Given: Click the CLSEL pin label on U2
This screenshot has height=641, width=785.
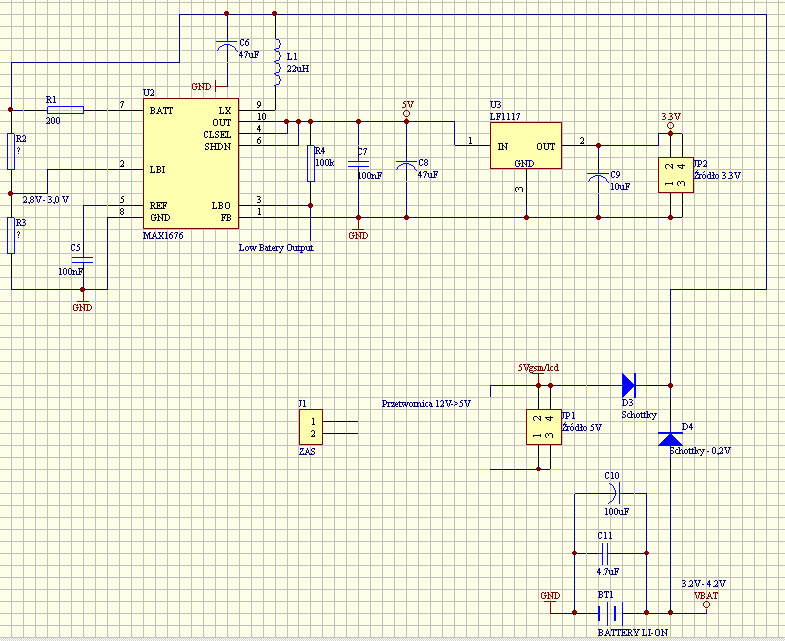Looking at the screenshot, I should pos(217,135).
